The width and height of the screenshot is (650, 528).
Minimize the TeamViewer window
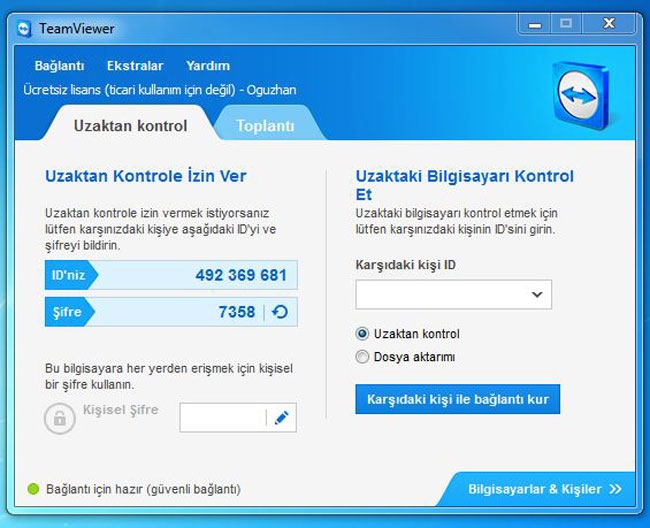click(534, 24)
